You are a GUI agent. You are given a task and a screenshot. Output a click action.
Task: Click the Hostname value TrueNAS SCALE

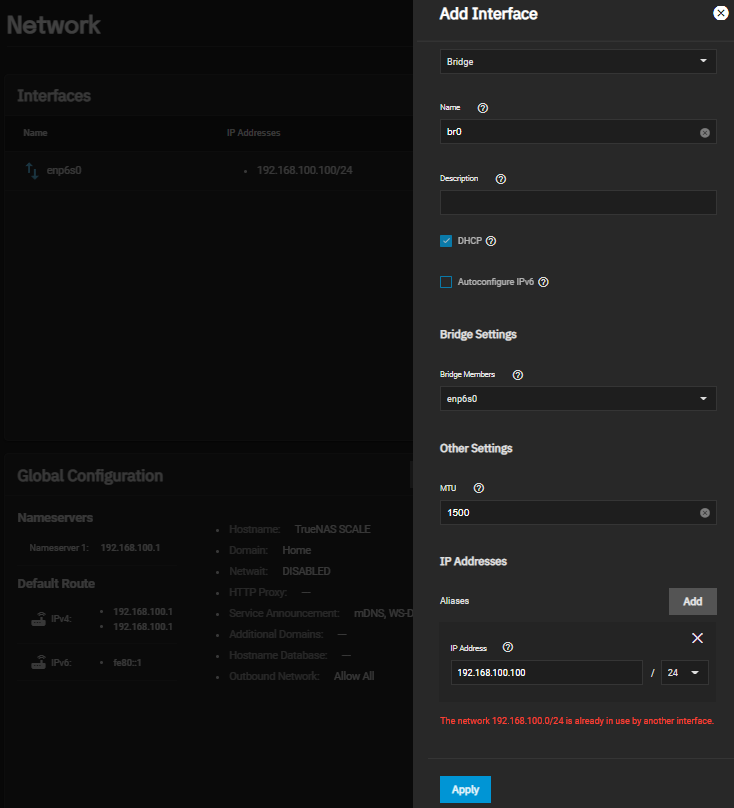coord(332,529)
